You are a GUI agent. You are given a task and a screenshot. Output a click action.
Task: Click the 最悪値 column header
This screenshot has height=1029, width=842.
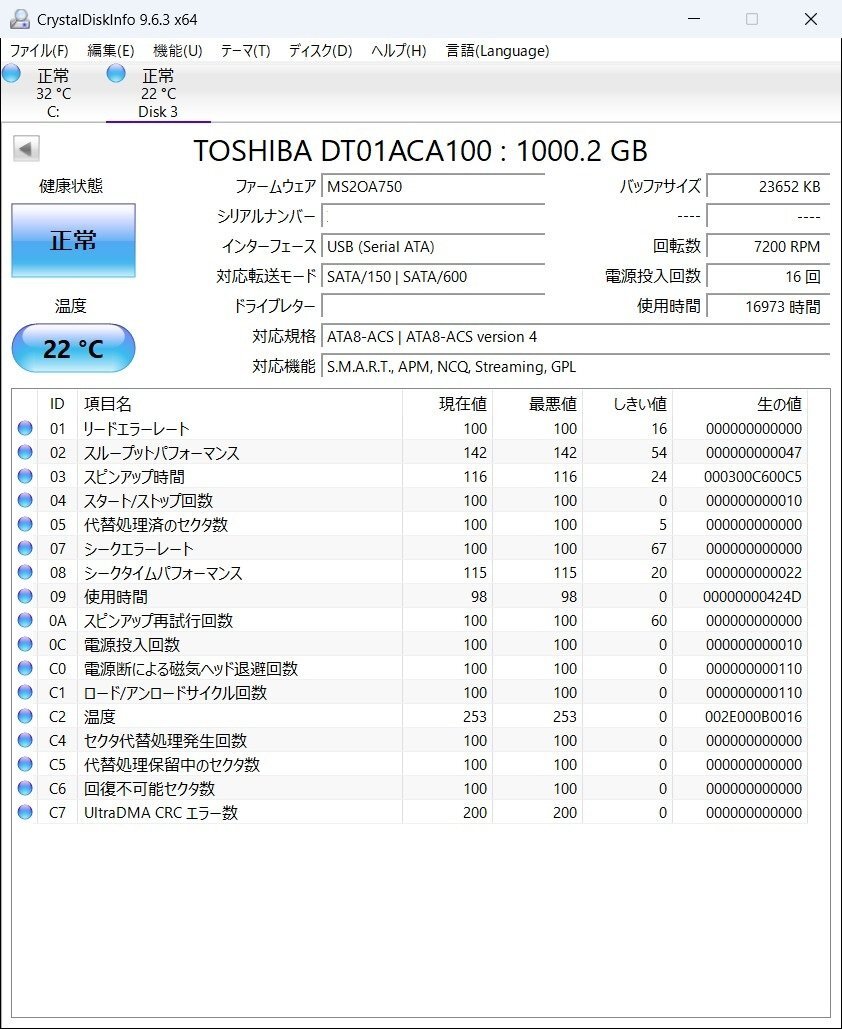[x=537, y=404]
